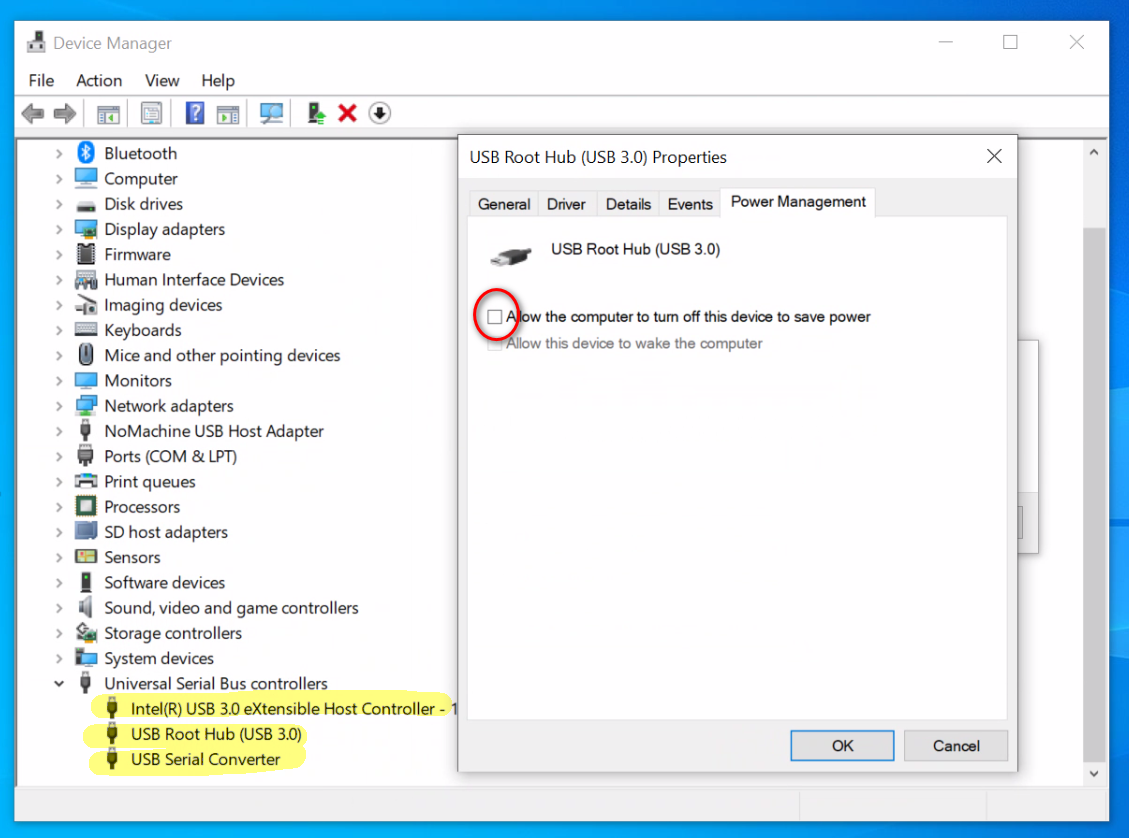Open the File menu
This screenshot has height=838, width=1129.
[x=41, y=81]
